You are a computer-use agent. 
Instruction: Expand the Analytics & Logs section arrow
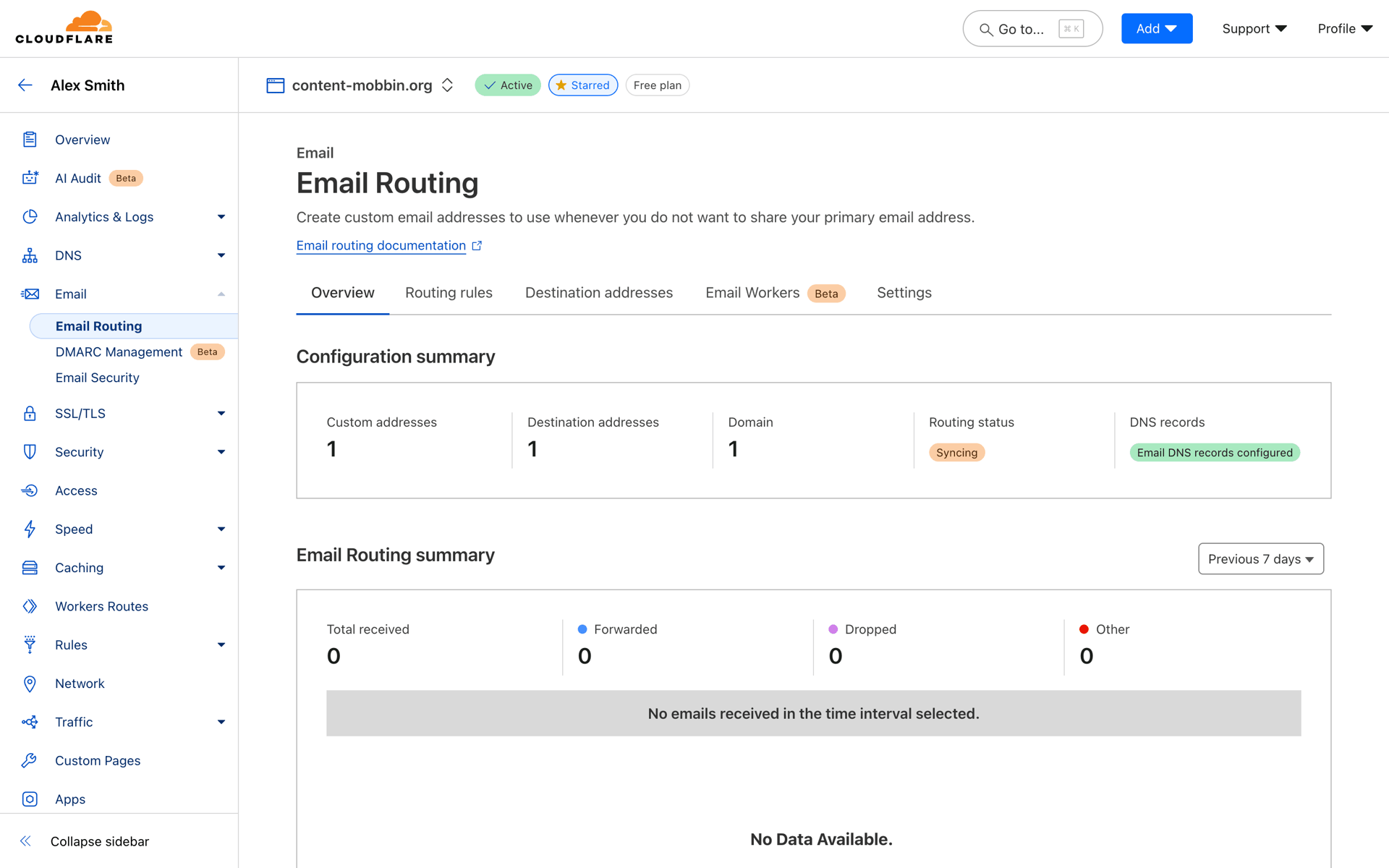[221, 217]
